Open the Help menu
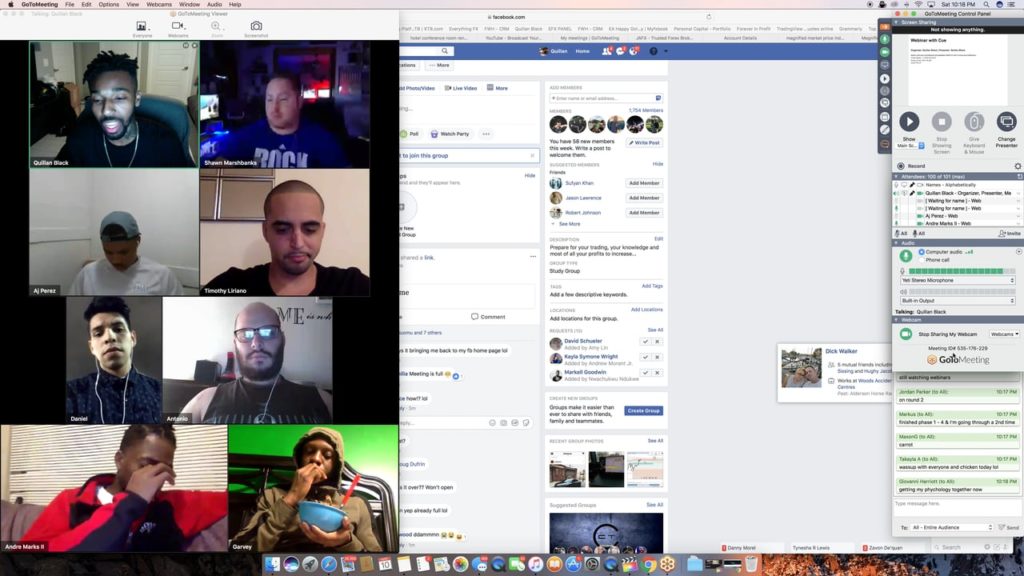 pyautogui.click(x=235, y=5)
